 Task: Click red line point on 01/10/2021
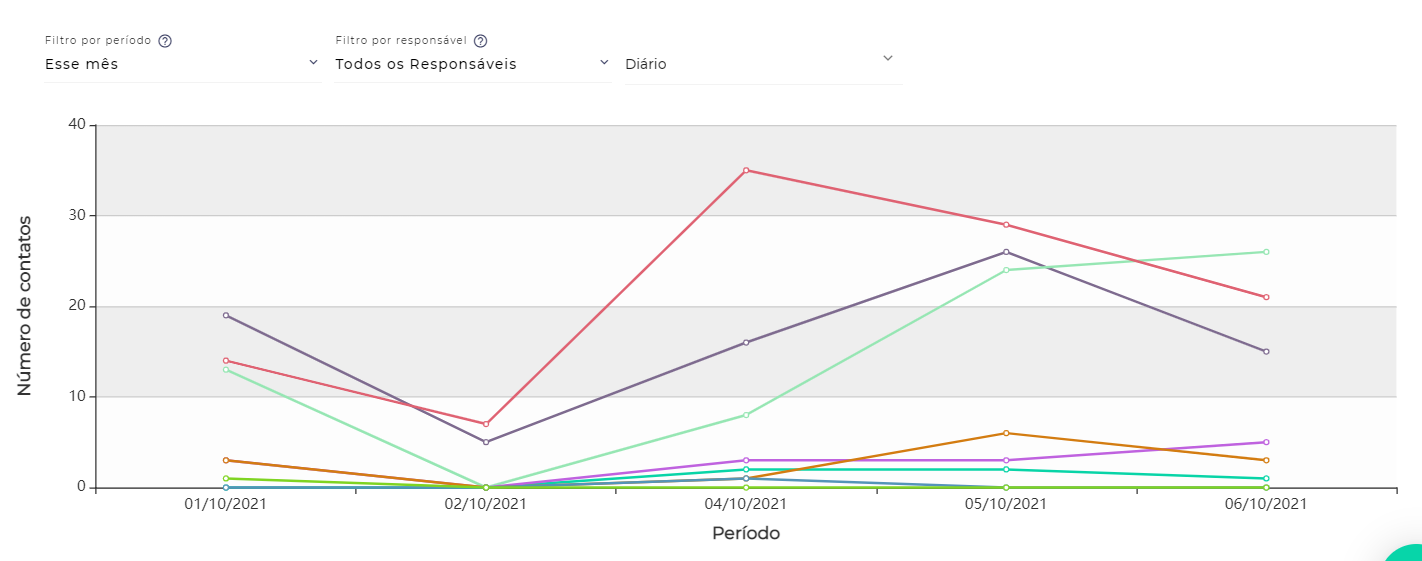[226, 361]
